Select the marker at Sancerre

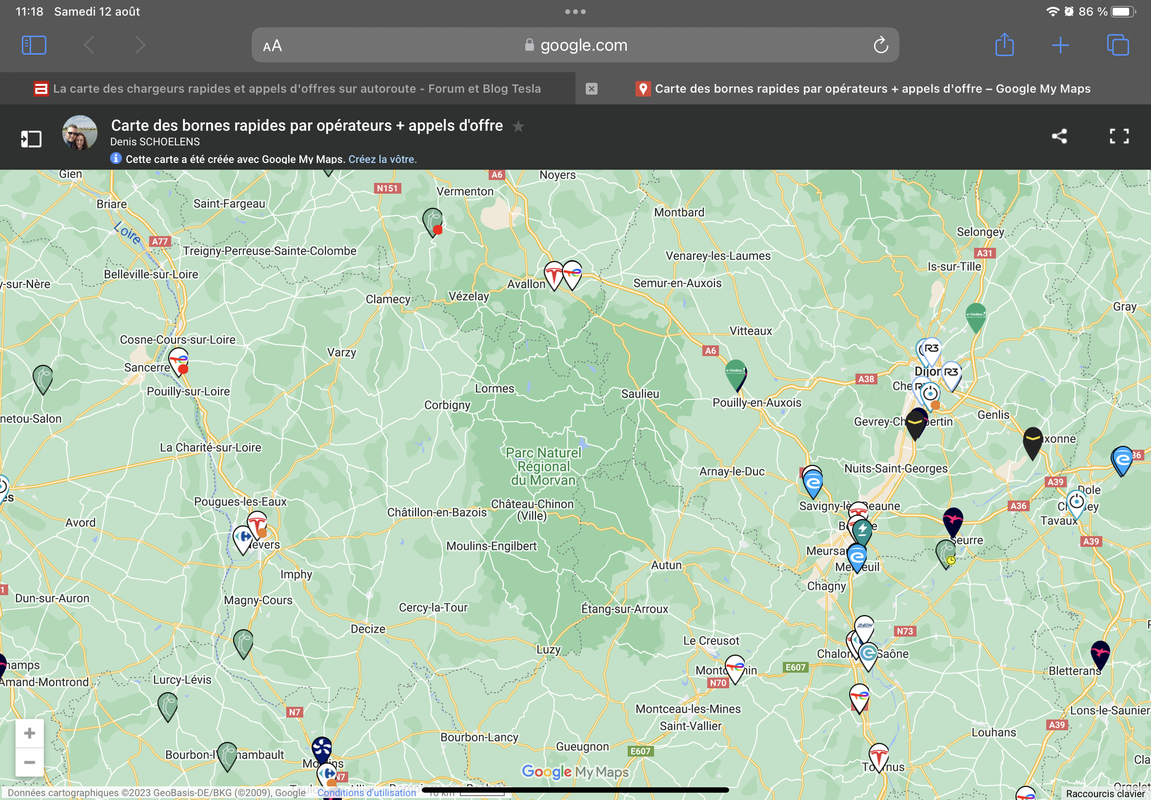pos(178,363)
